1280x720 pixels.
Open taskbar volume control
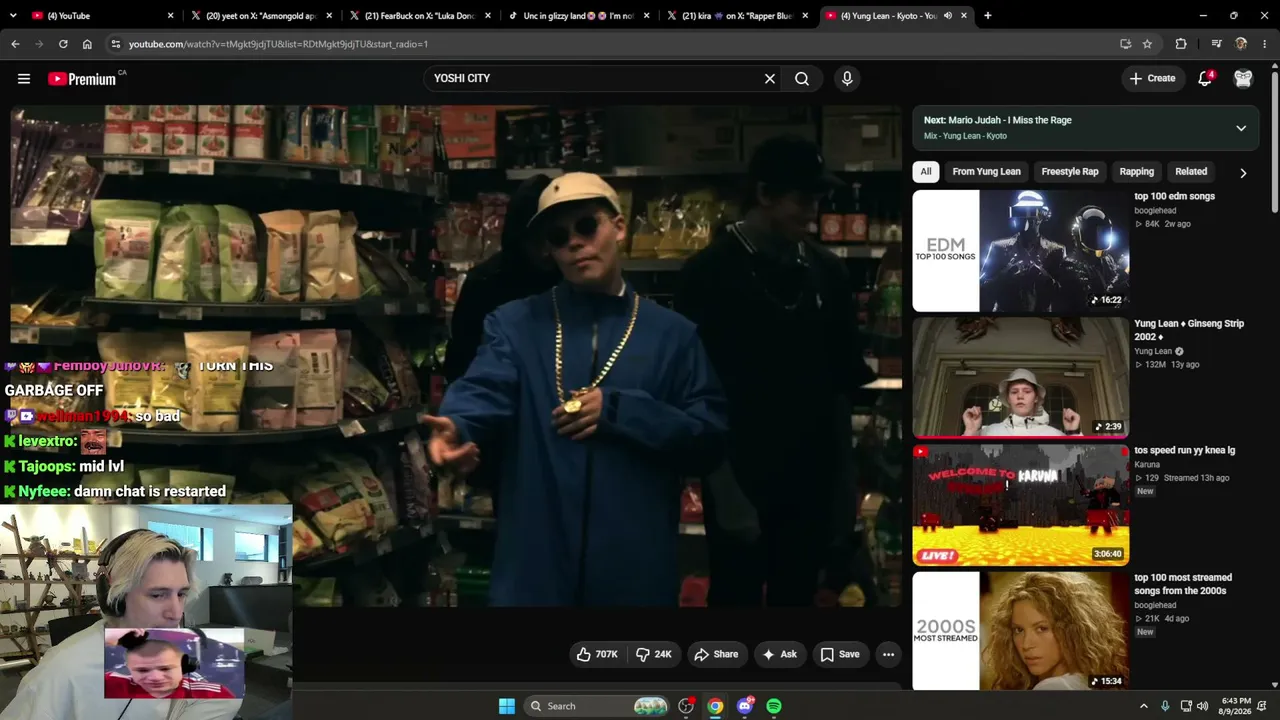point(1203,706)
